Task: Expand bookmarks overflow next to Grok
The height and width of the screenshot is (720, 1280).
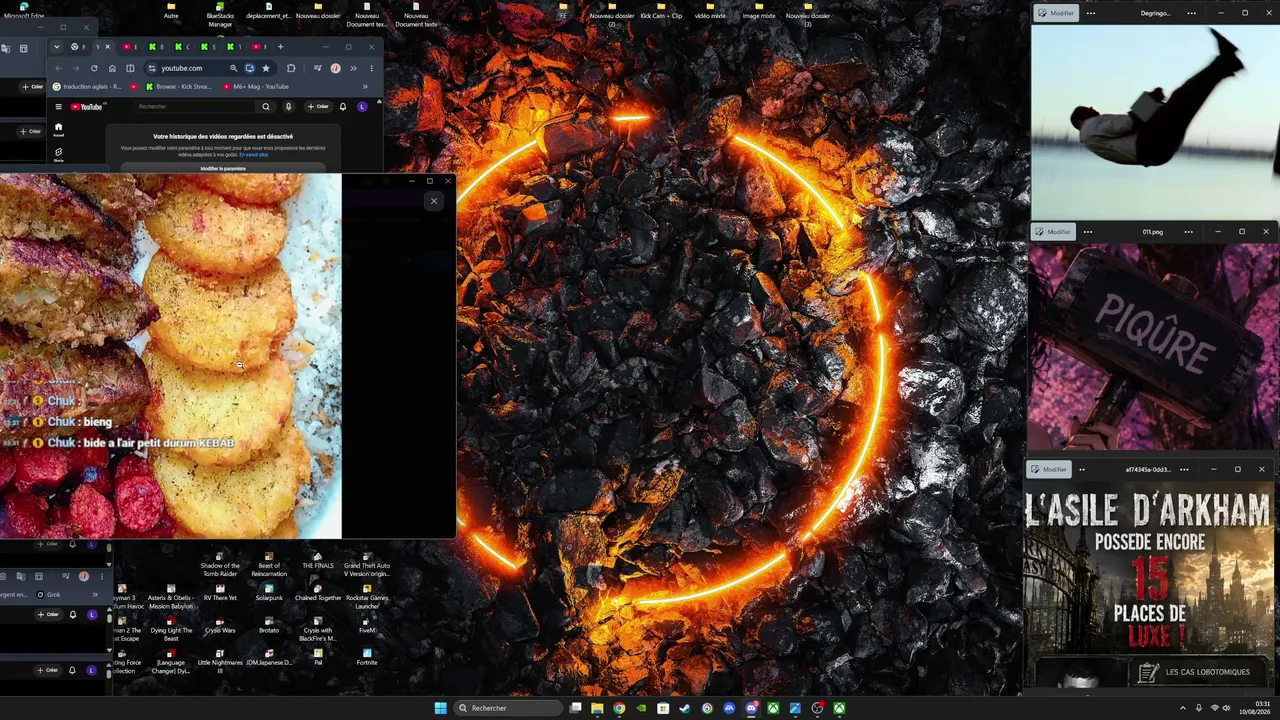Action: click(x=95, y=594)
